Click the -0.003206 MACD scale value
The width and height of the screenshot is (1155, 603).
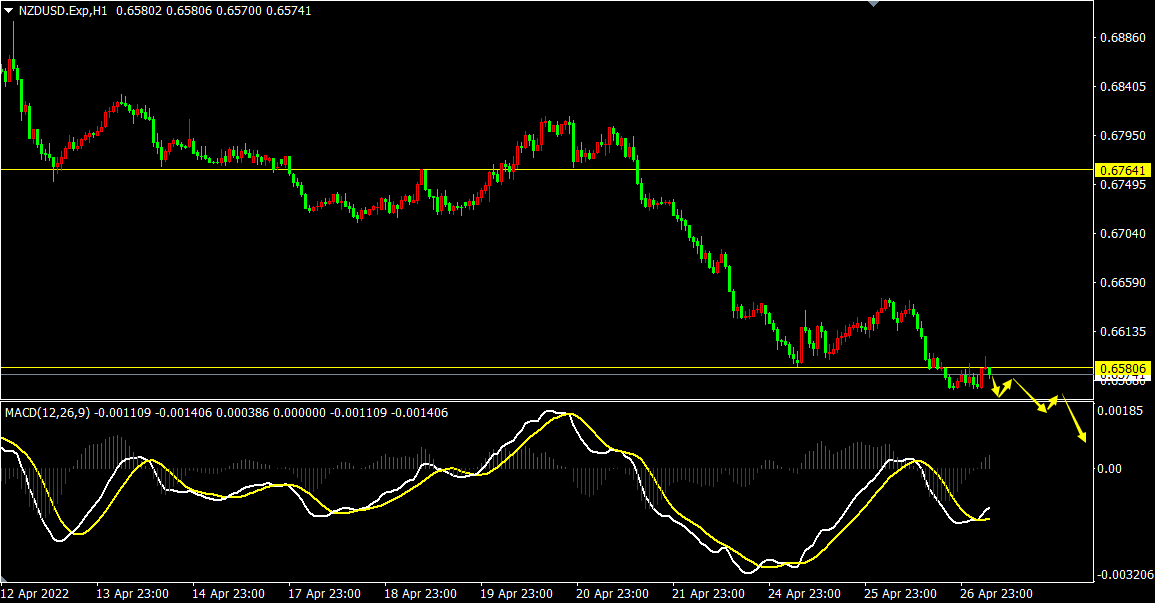(1126, 576)
